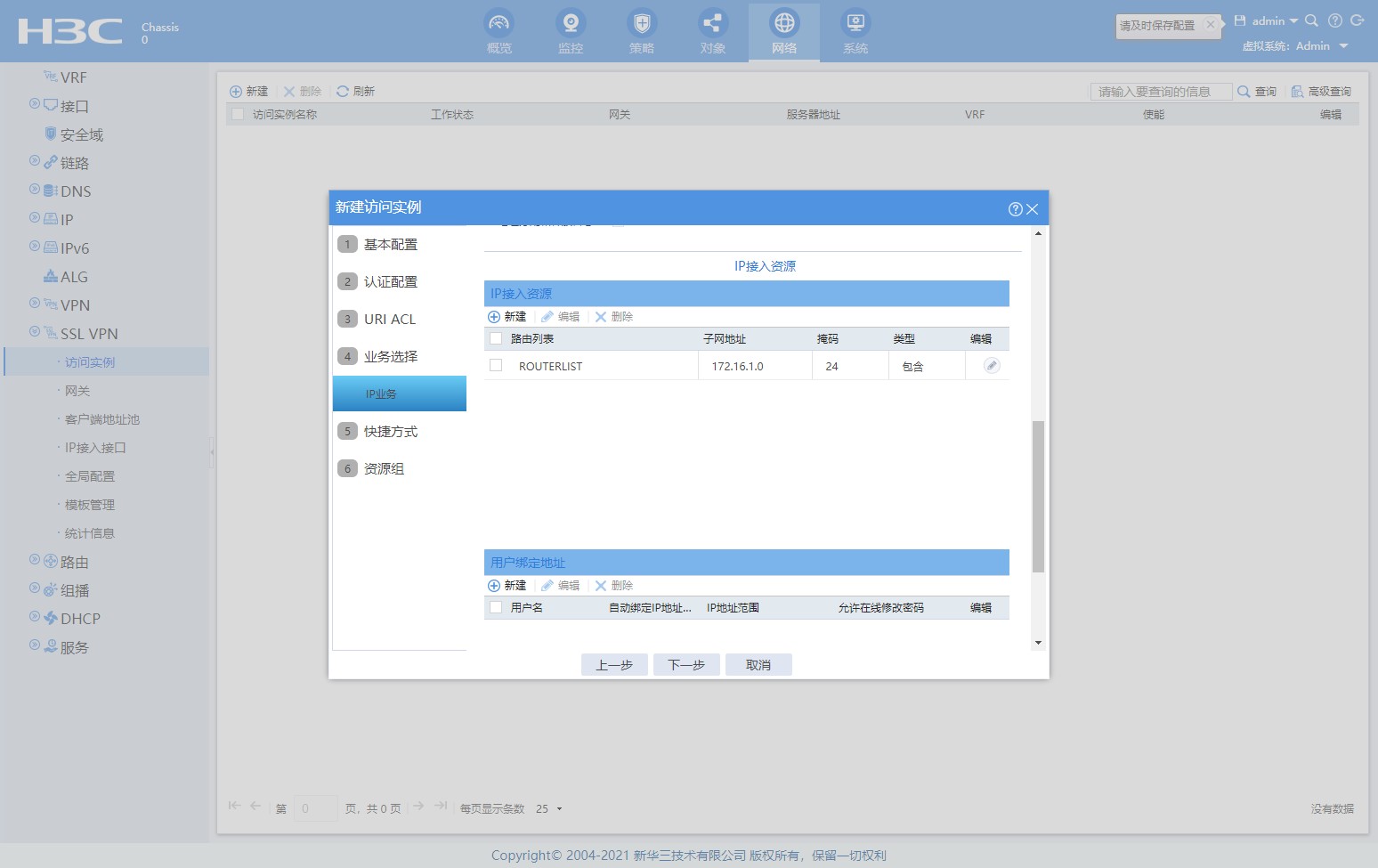The image size is (1378, 868).
Task: Click the edit pencil for ROUTERLIST row
Action: pyautogui.click(x=991, y=366)
